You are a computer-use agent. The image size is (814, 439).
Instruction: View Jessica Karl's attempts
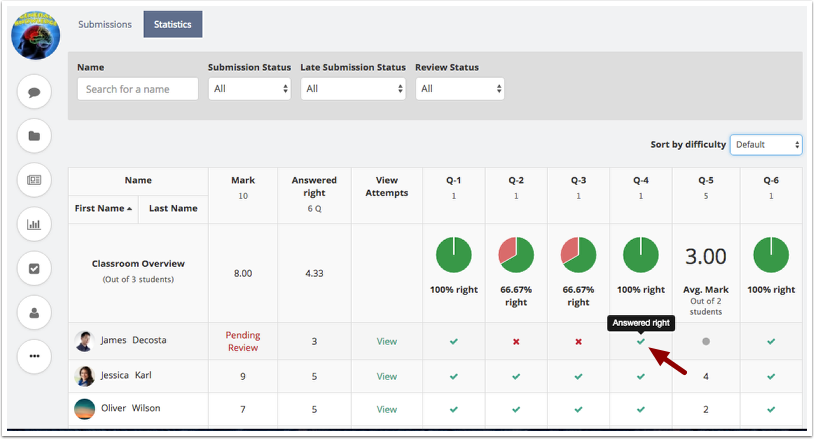[x=387, y=376]
